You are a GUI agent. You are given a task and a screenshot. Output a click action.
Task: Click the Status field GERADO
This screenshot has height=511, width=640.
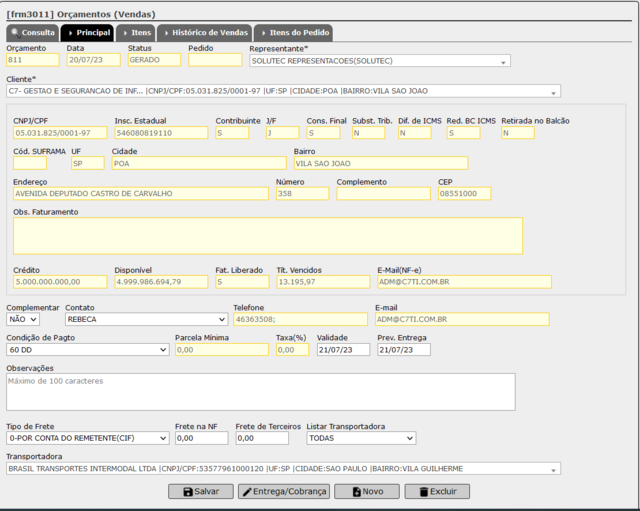tap(154, 60)
